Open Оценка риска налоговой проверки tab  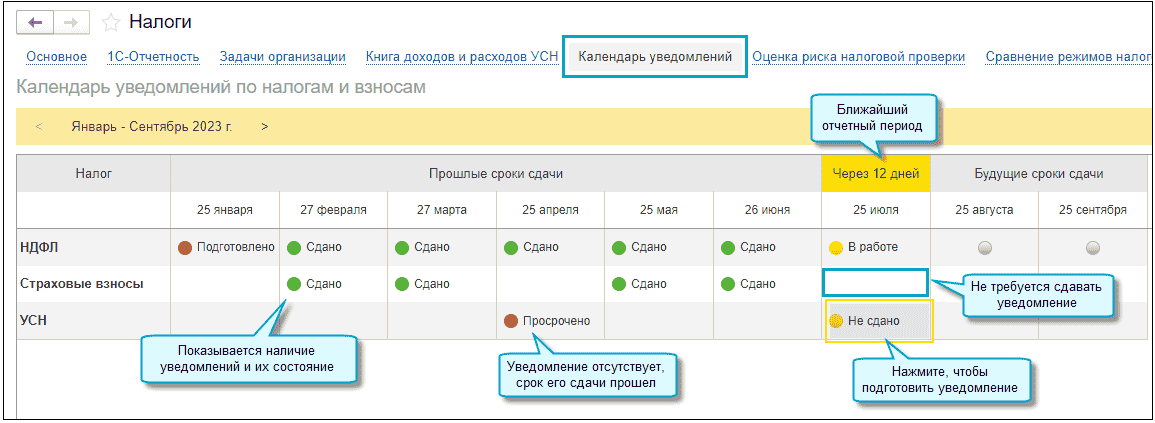(x=859, y=57)
